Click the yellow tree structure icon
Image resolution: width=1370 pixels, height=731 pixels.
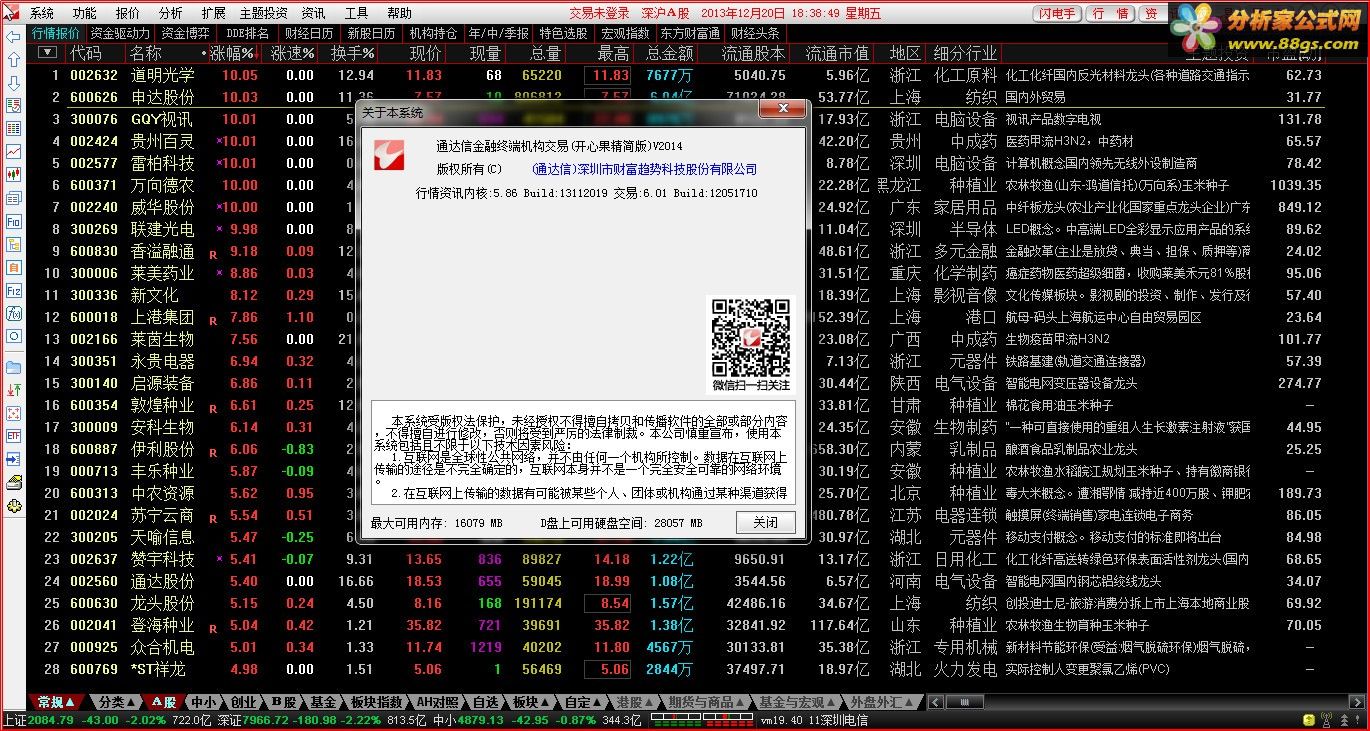click(13, 244)
